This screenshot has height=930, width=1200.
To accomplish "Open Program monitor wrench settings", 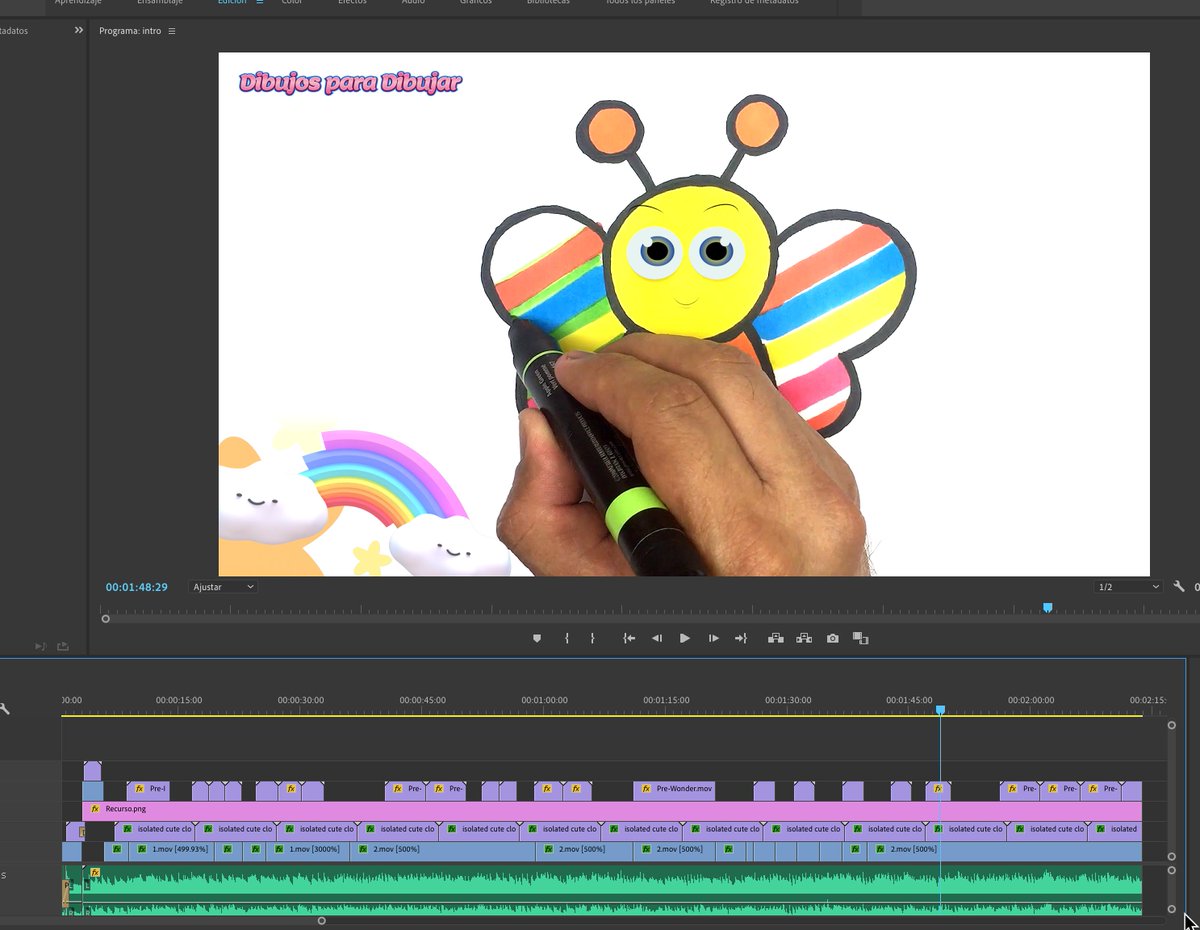I will 1179,587.
